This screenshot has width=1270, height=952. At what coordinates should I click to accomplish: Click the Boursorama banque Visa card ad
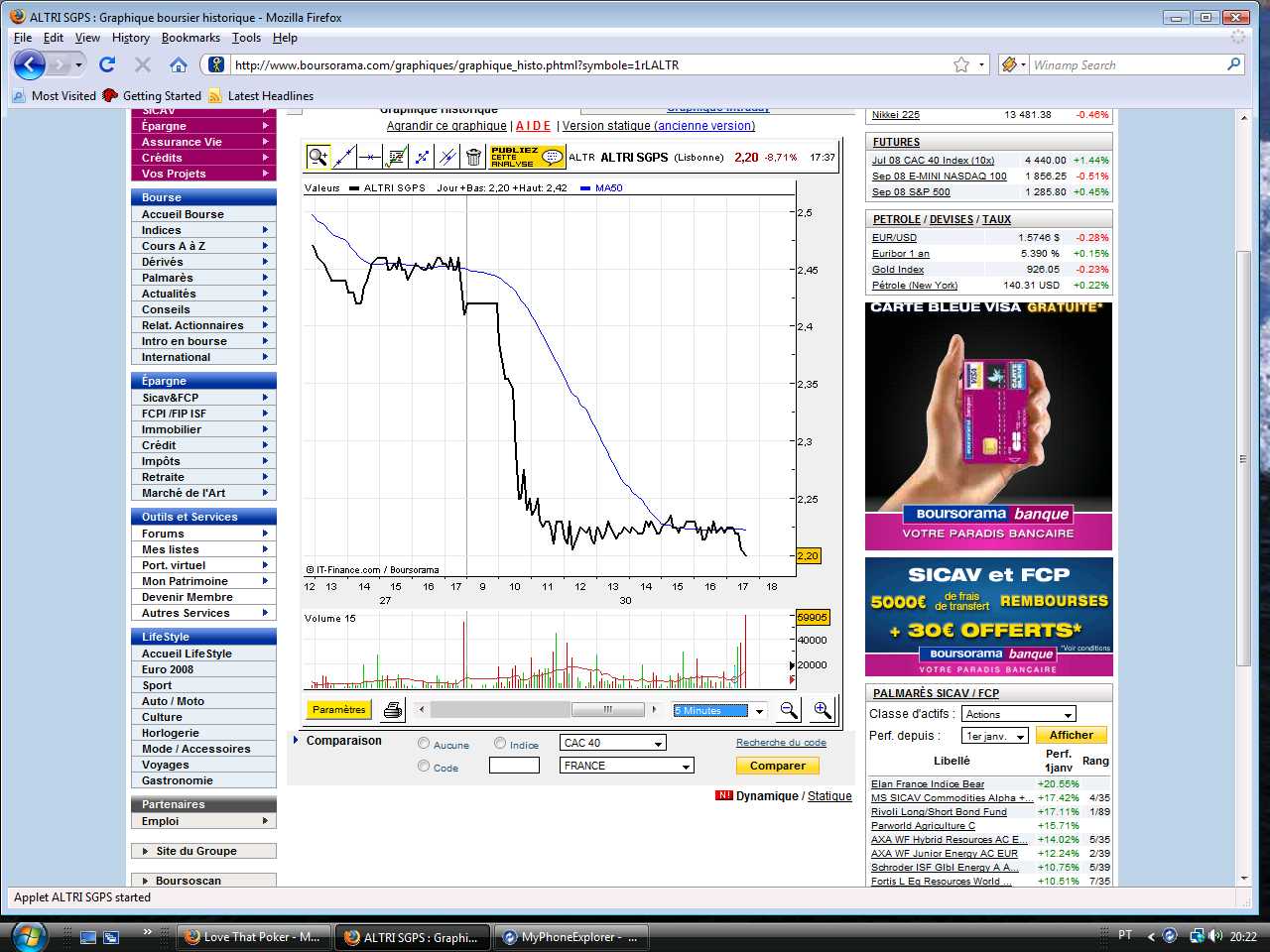coord(988,426)
